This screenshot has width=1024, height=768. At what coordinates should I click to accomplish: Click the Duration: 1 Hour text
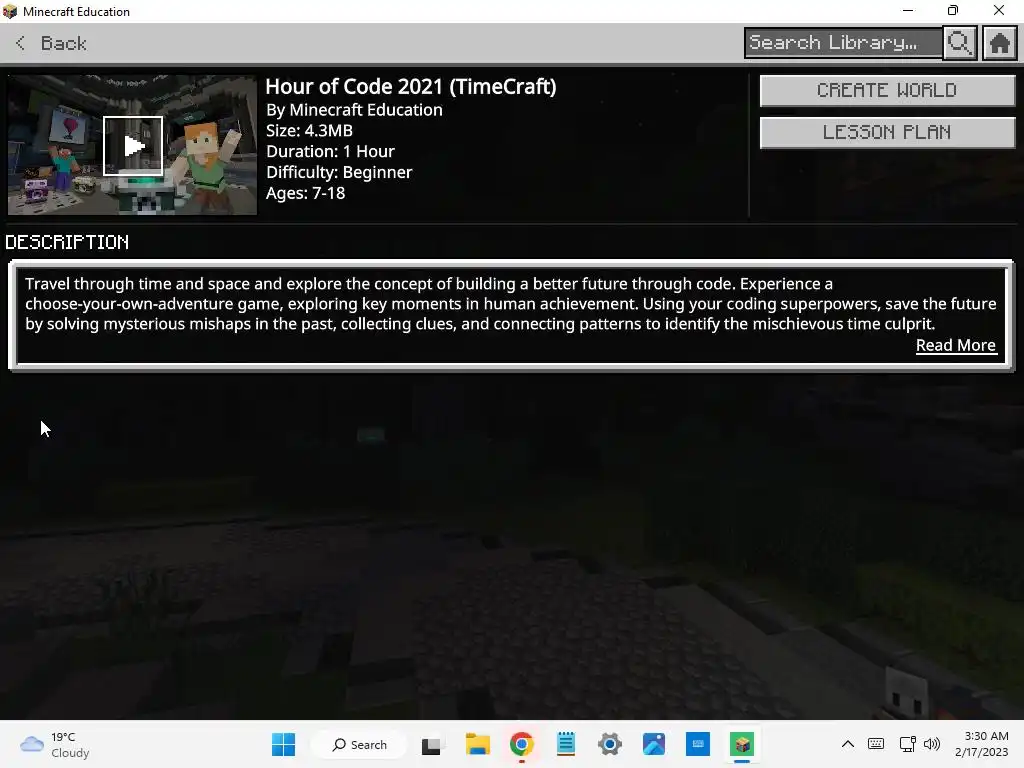click(x=330, y=152)
